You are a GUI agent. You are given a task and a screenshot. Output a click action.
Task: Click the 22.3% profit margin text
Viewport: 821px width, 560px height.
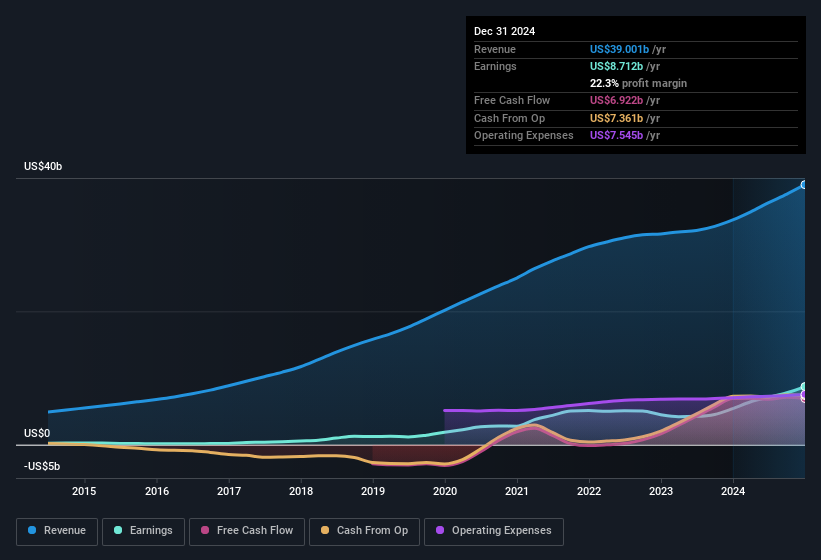(638, 83)
